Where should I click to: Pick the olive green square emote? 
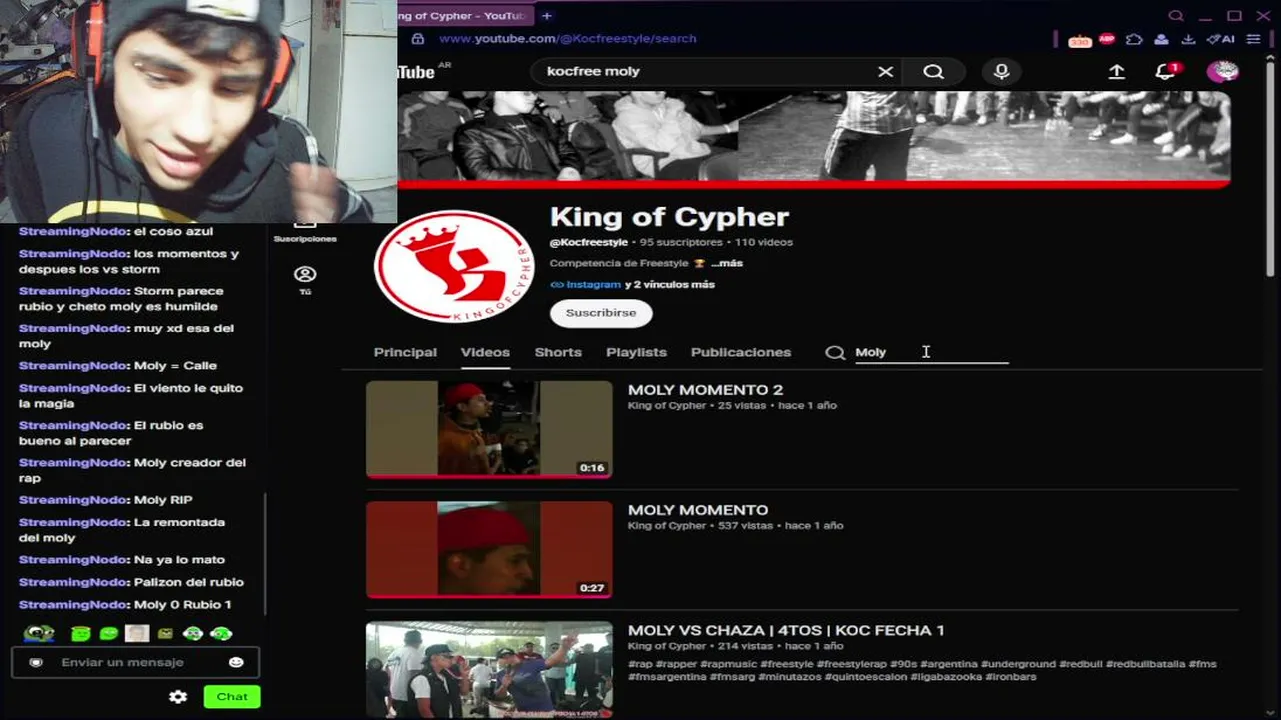(x=166, y=633)
